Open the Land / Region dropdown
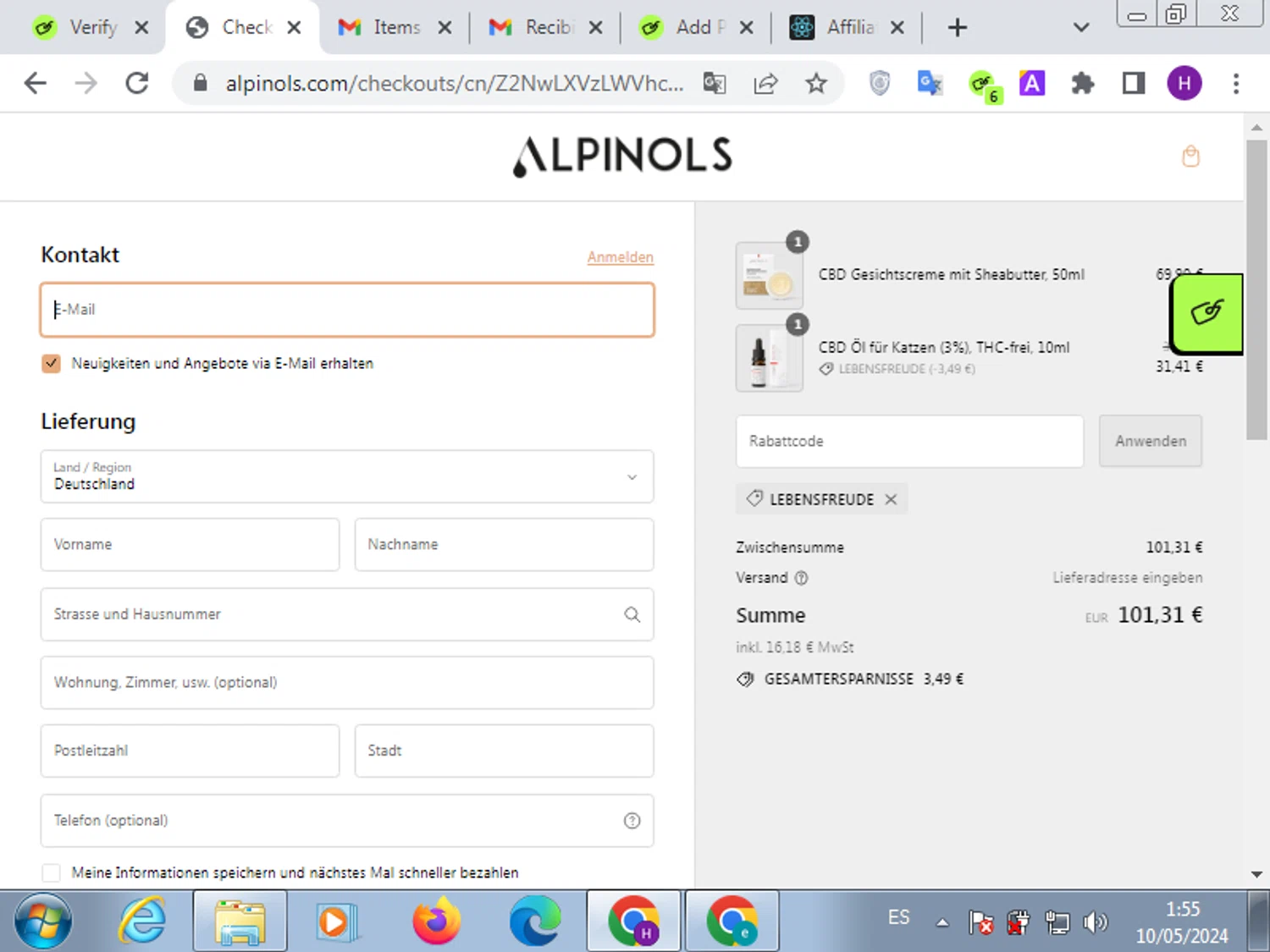Screen dimensions: 1270x952 [x=347, y=476]
